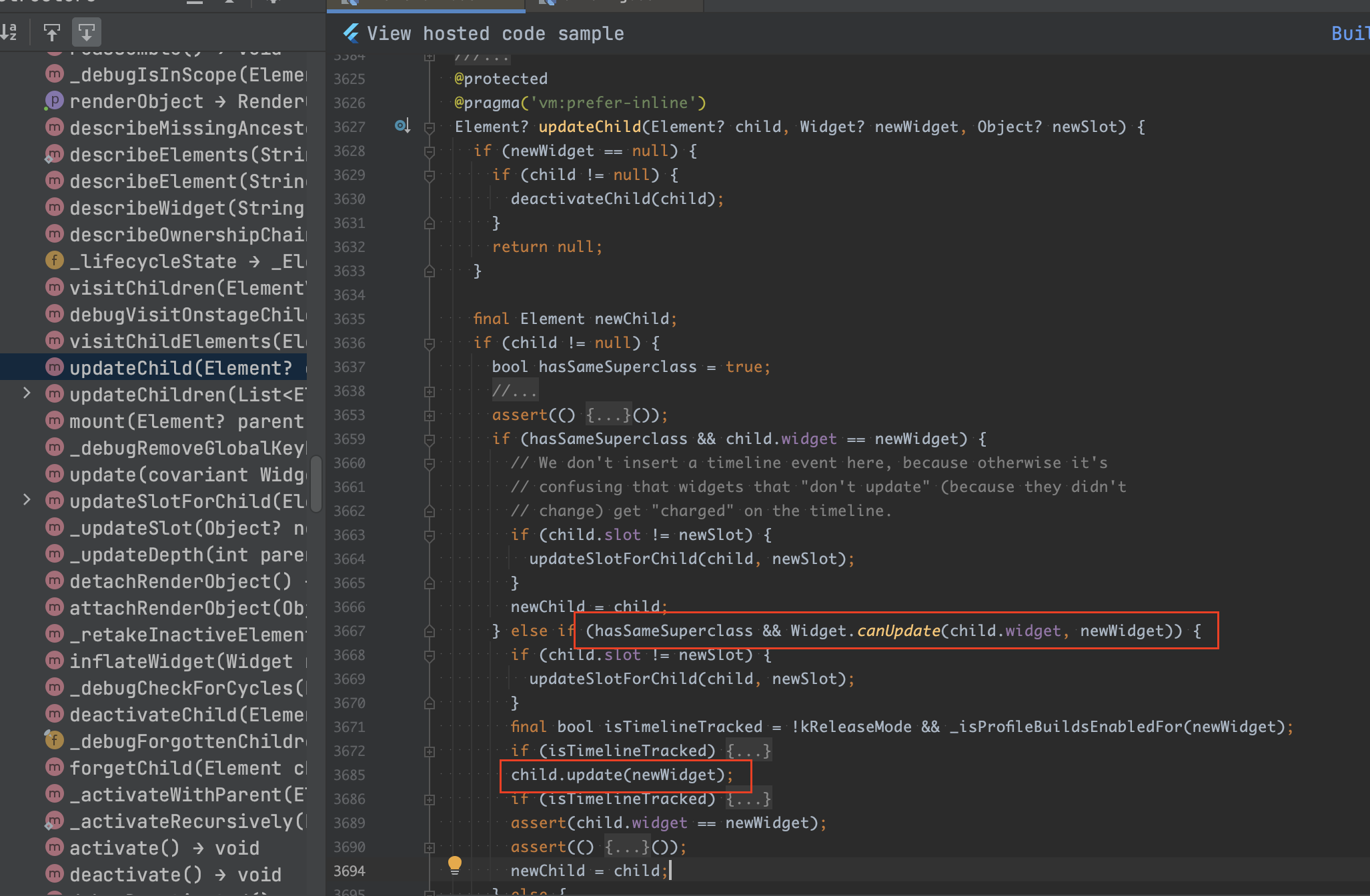Viewport: 1370px width, 896px height.
Task: Click the method icon of describeWidget
Action: tap(55, 207)
